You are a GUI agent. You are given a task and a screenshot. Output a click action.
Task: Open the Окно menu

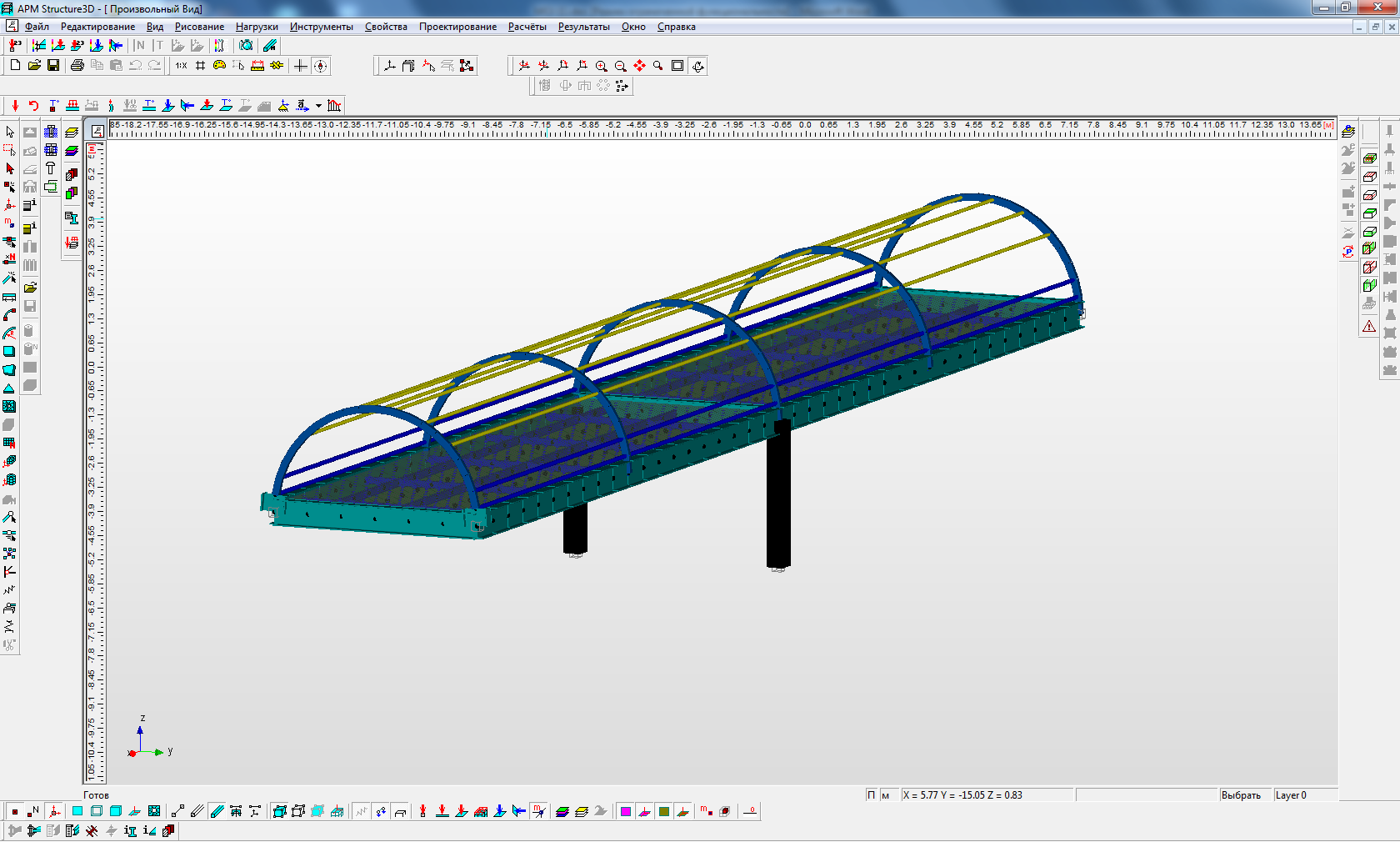point(633,27)
